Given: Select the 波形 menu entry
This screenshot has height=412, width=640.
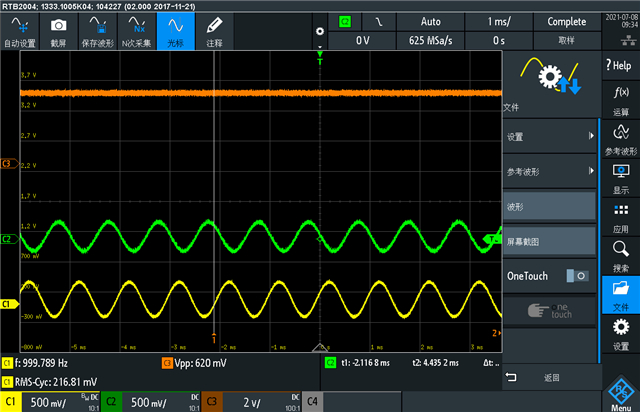Looking at the screenshot, I should coord(550,207).
